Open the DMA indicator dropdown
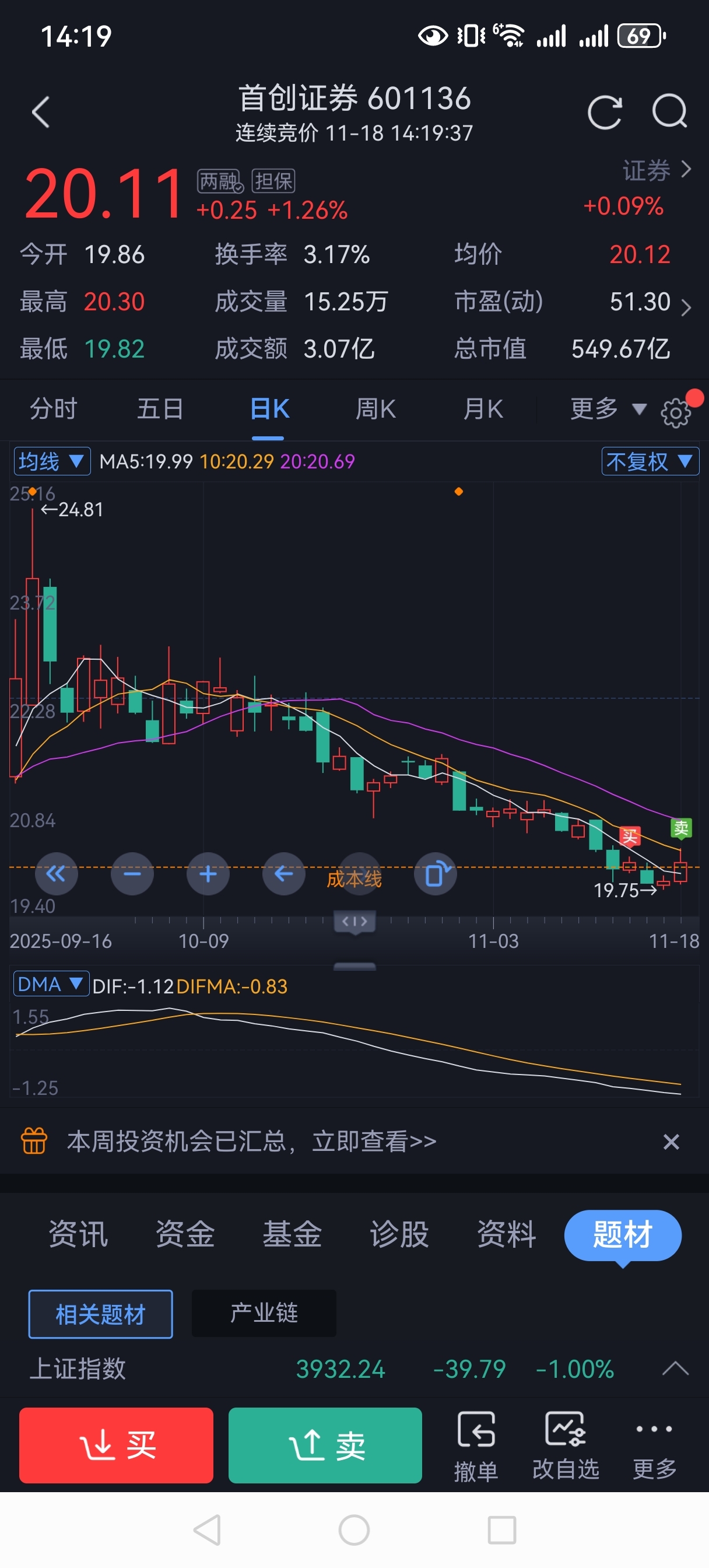Screen dimensions: 709x1568 point(51,984)
